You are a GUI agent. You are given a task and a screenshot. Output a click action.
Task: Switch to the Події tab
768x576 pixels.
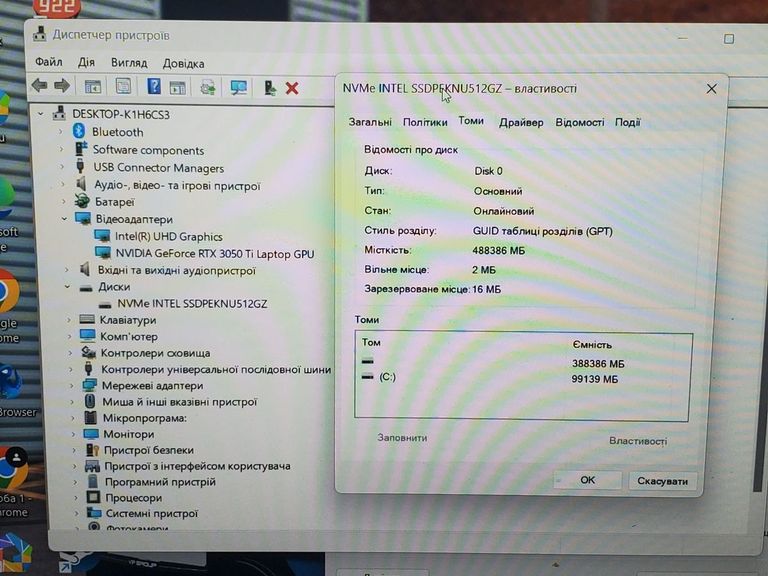click(627, 122)
